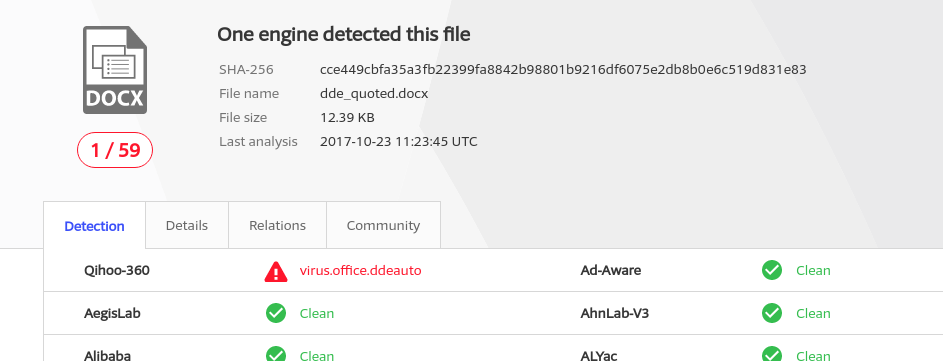Click the One engine detected this file heading

pyautogui.click(x=343, y=35)
